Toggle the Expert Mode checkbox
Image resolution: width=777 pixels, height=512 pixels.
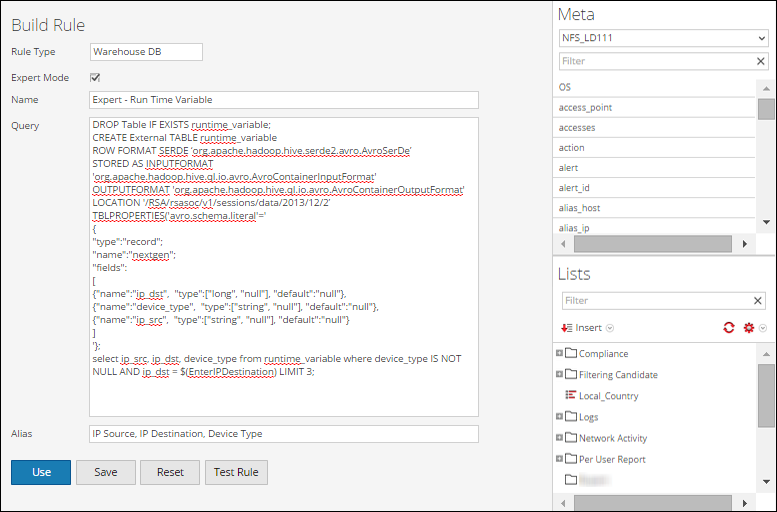[95, 77]
